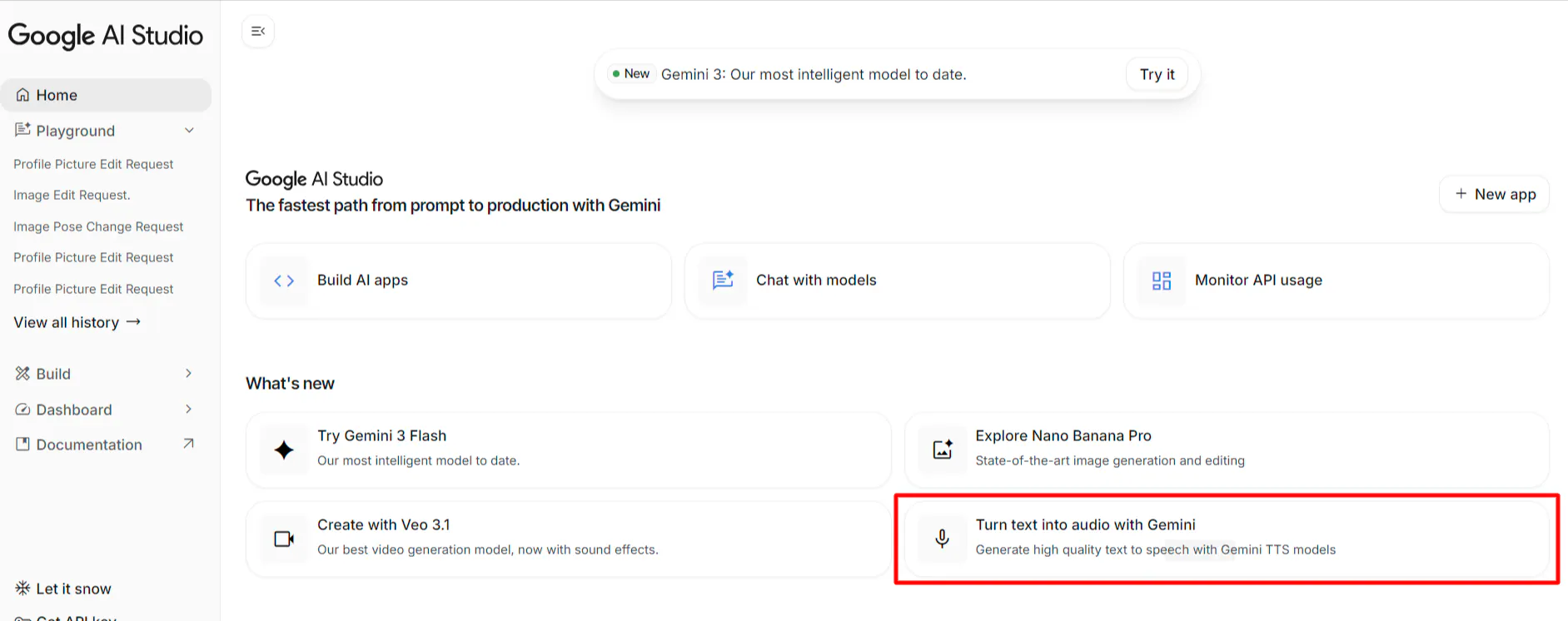The image size is (1568, 621).
Task: Click the code brackets Build AI apps icon
Action: click(284, 281)
